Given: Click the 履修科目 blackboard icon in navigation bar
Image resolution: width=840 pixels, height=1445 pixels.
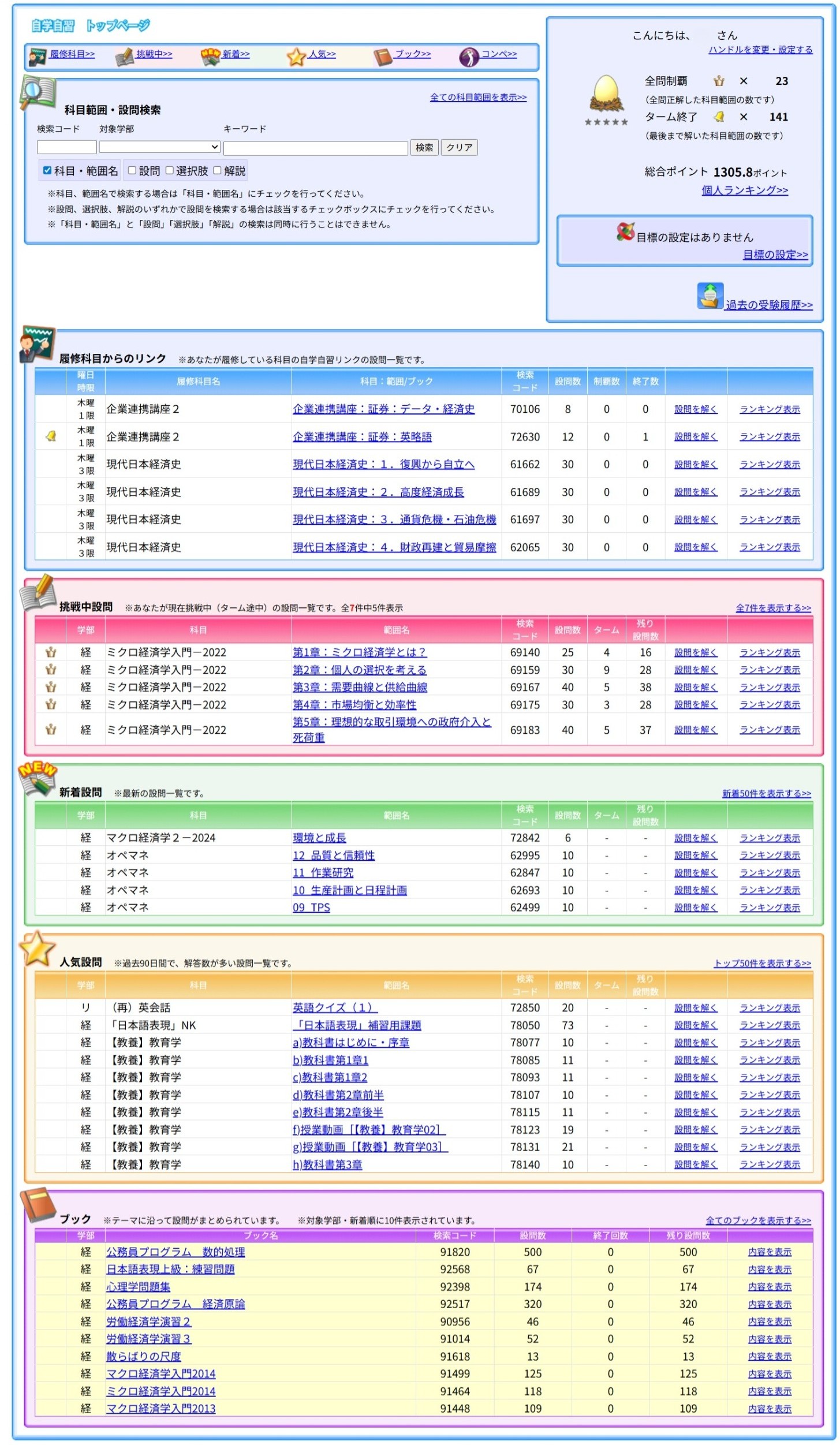Looking at the screenshot, I should point(38,56).
